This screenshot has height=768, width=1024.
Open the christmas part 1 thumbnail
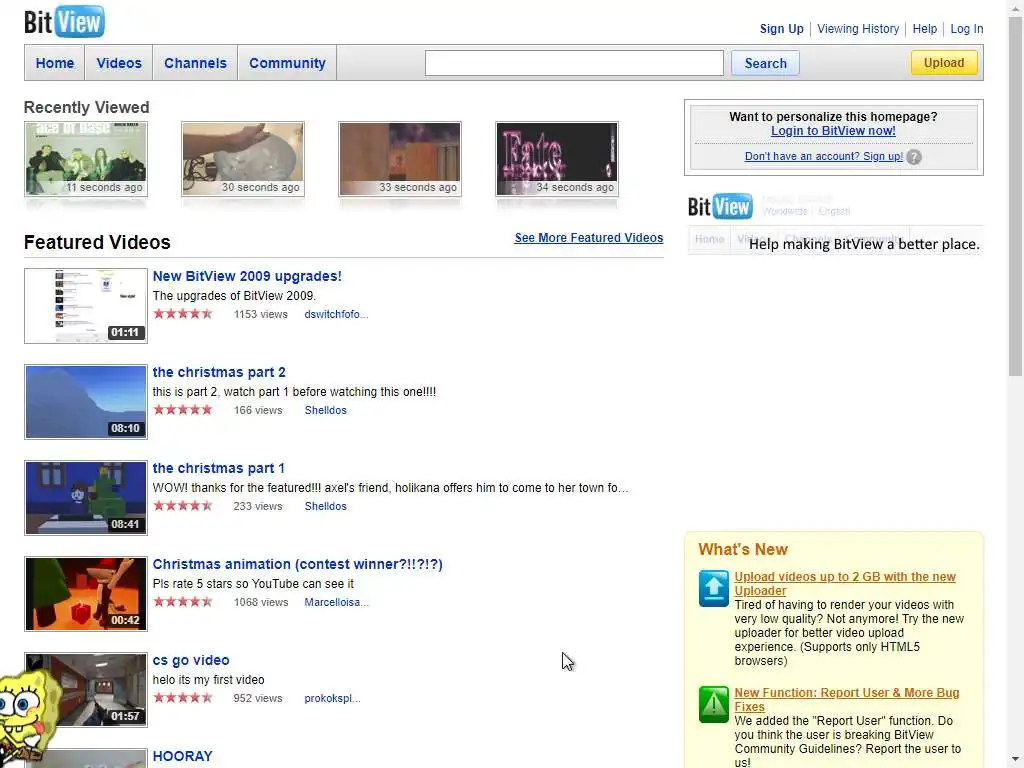pyautogui.click(x=86, y=498)
